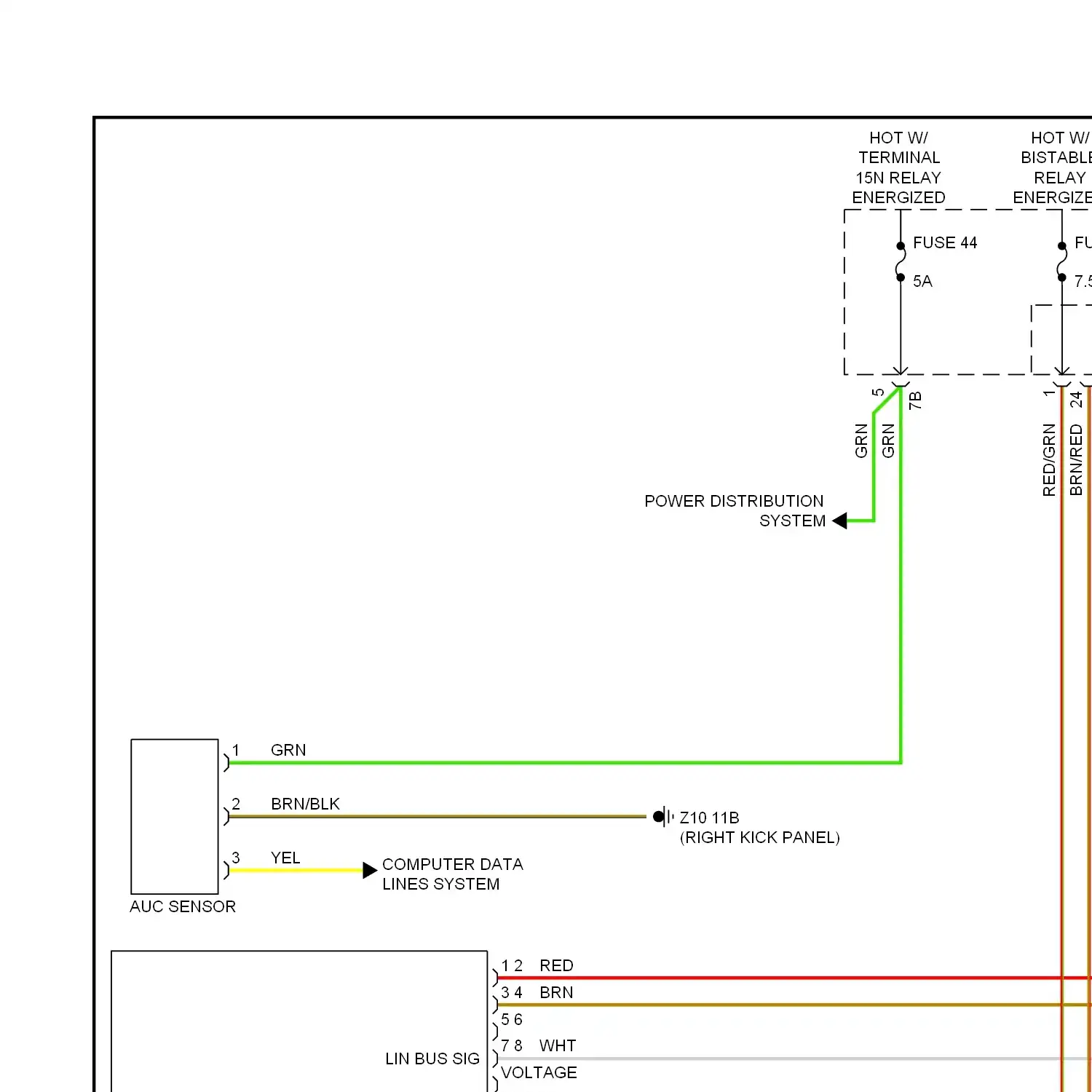The image size is (1092, 1092).
Task: Click the "AUC SENSOR" caption
Action: tap(183, 906)
